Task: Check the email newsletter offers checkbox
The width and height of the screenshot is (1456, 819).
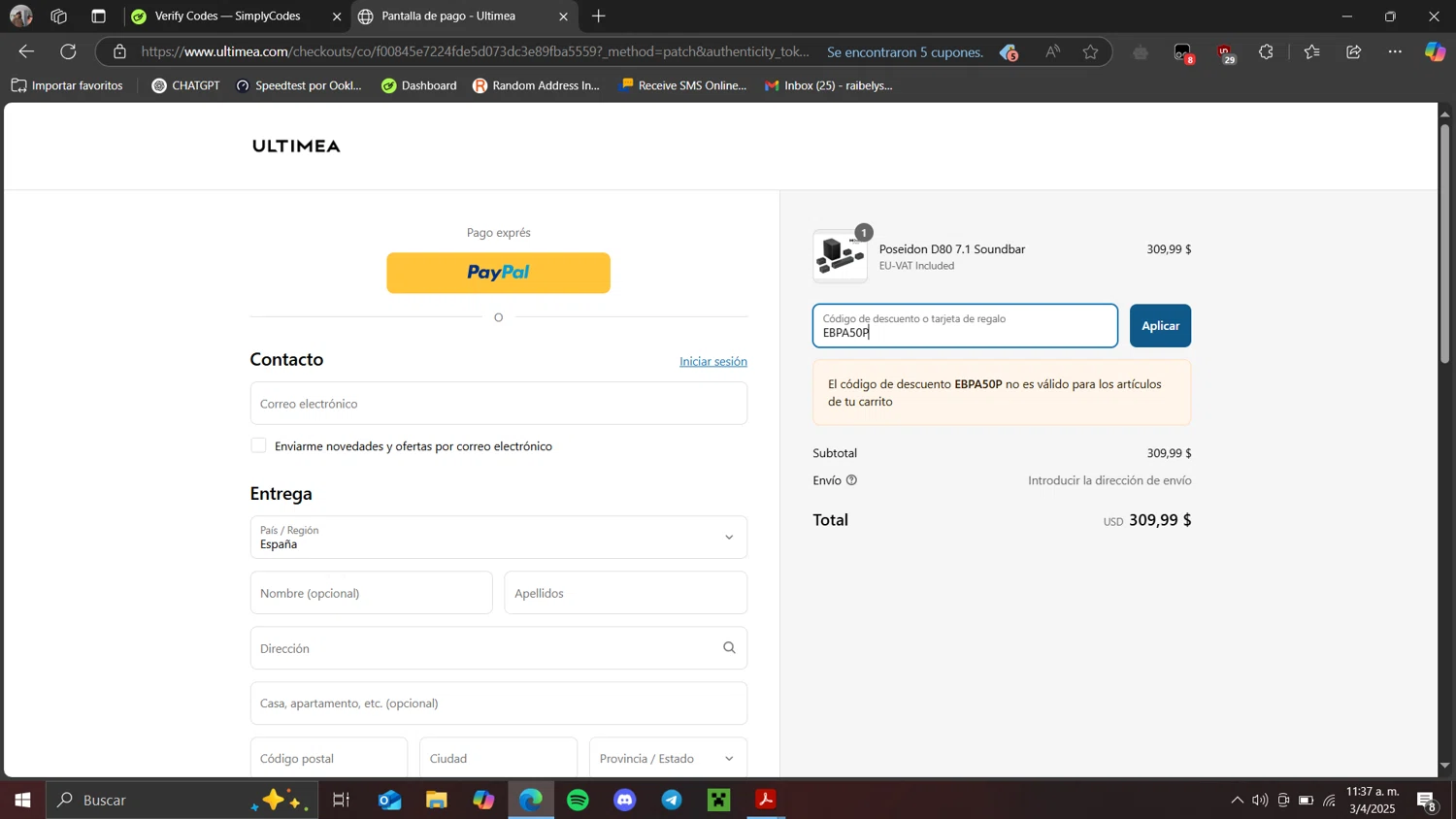Action: (258, 445)
